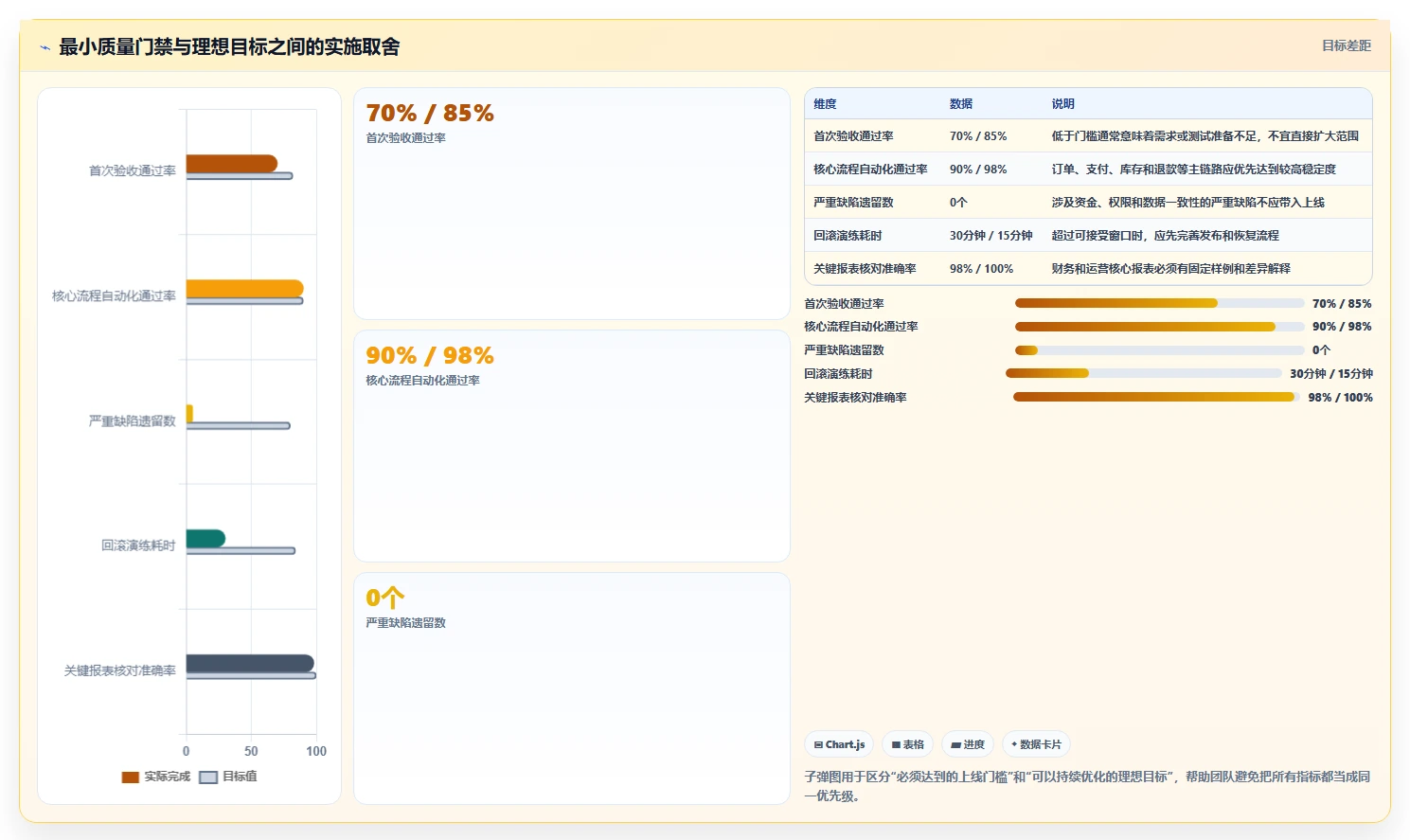This screenshot has width=1410, height=840.
Task: Click the header title 最小质量门禁与理想目标之间的实施取舍
Action: click(229, 46)
